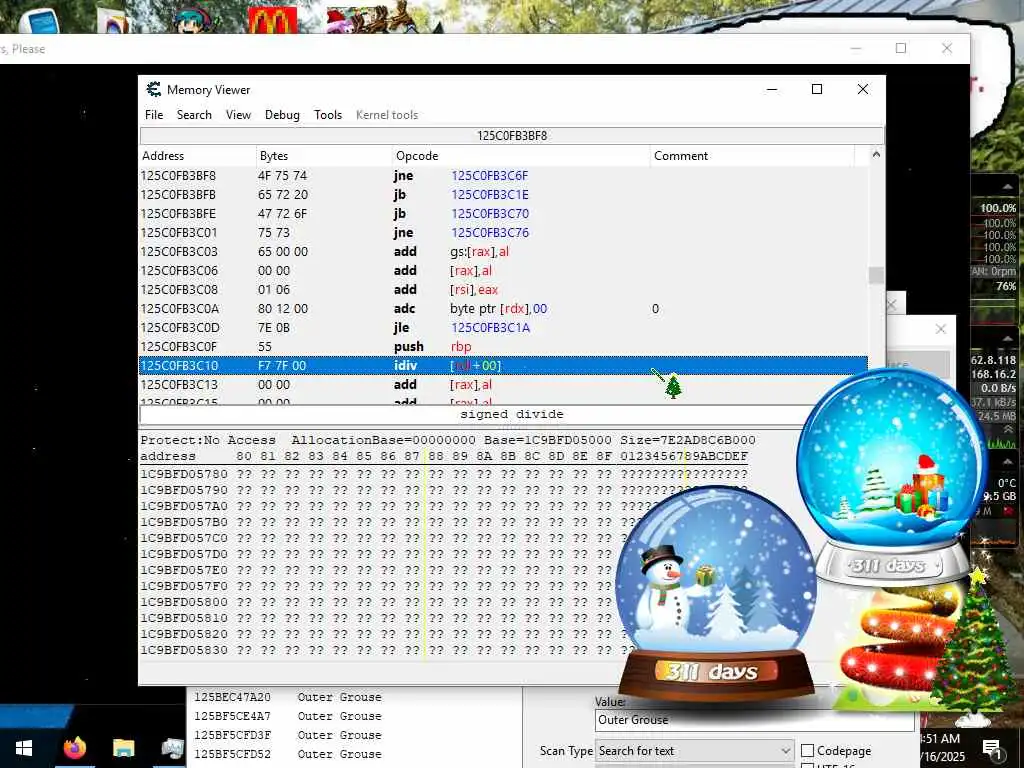Open the Scan Type dropdown
Screen dimensions: 1024x768
tap(694, 751)
